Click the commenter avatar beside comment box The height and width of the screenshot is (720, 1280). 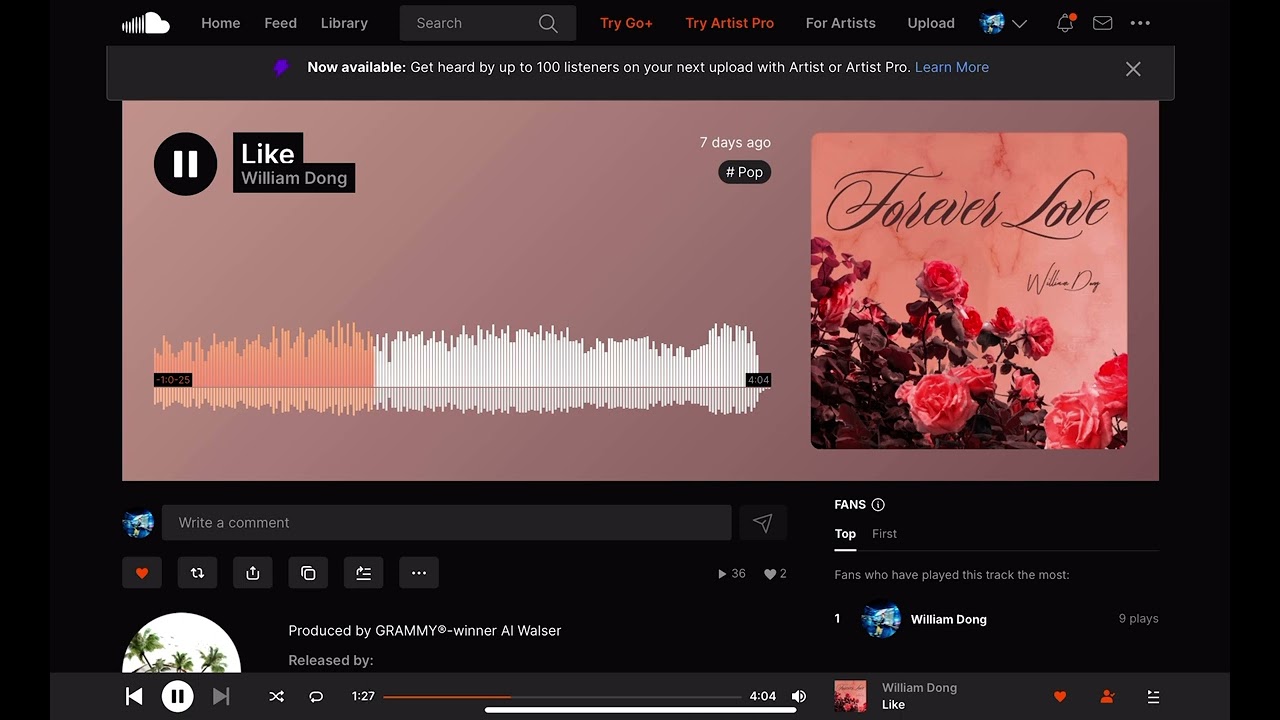[x=138, y=523]
